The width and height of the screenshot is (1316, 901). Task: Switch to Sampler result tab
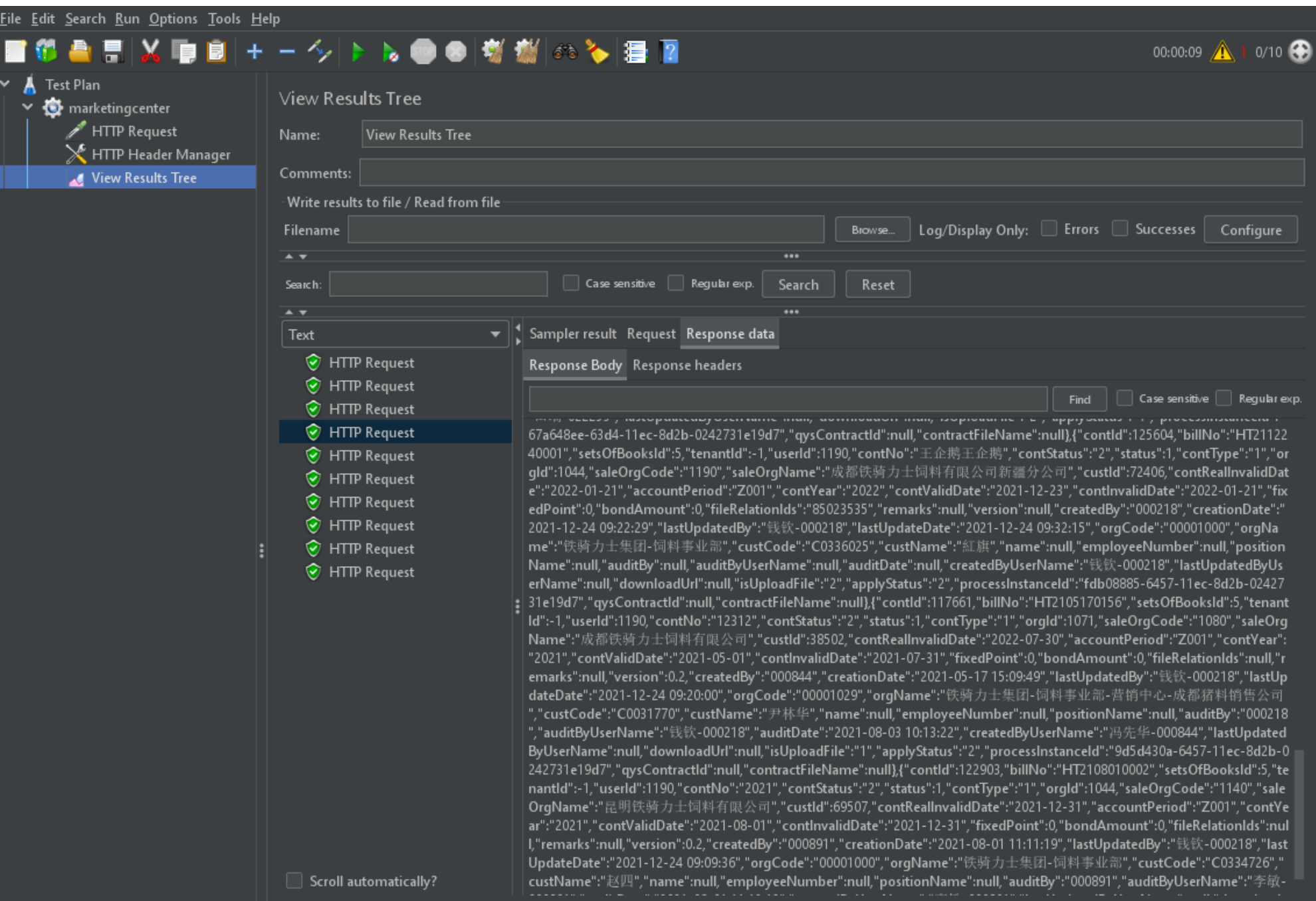click(x=572, y=334)
